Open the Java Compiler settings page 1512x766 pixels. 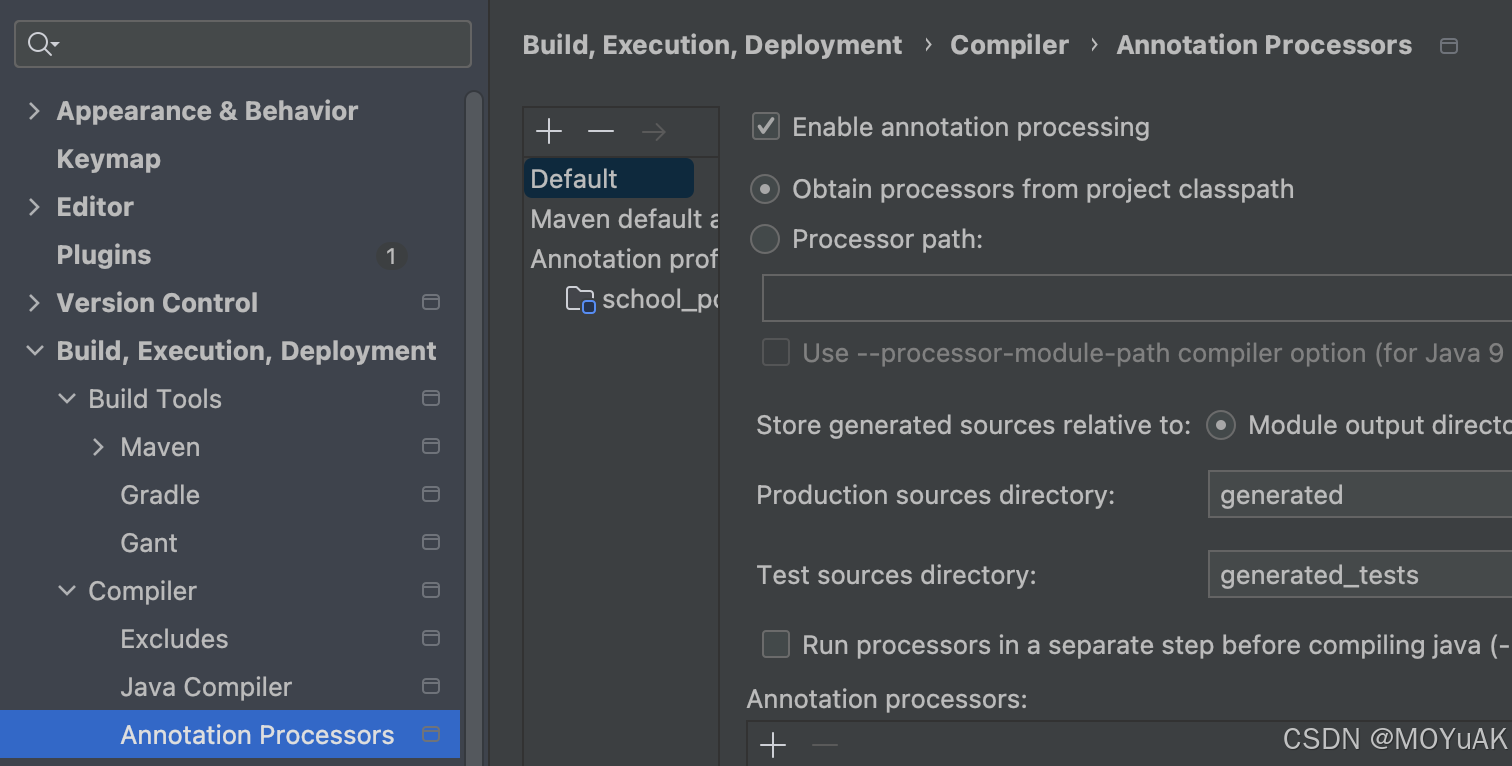[206, 687]
